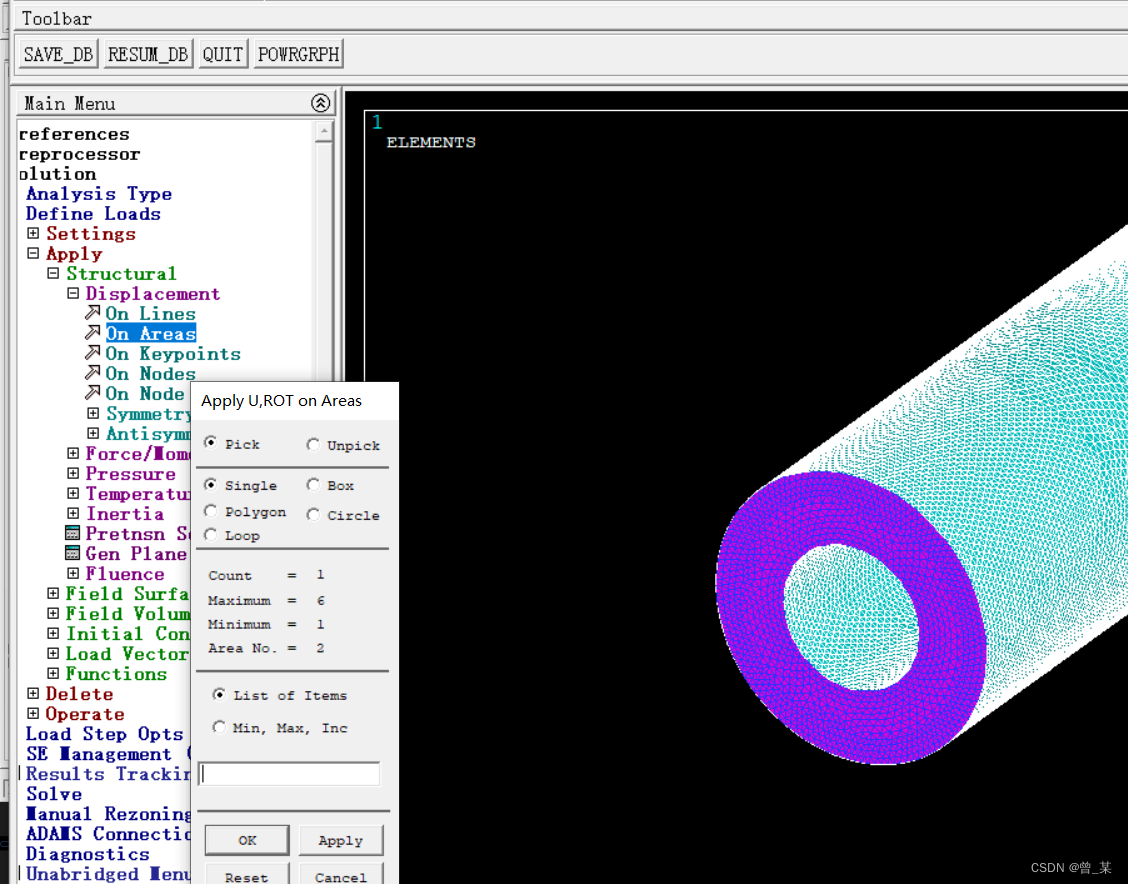Select Min, Max, Inc option
This screenshot has width=1128, height=884.
(219, 728)
